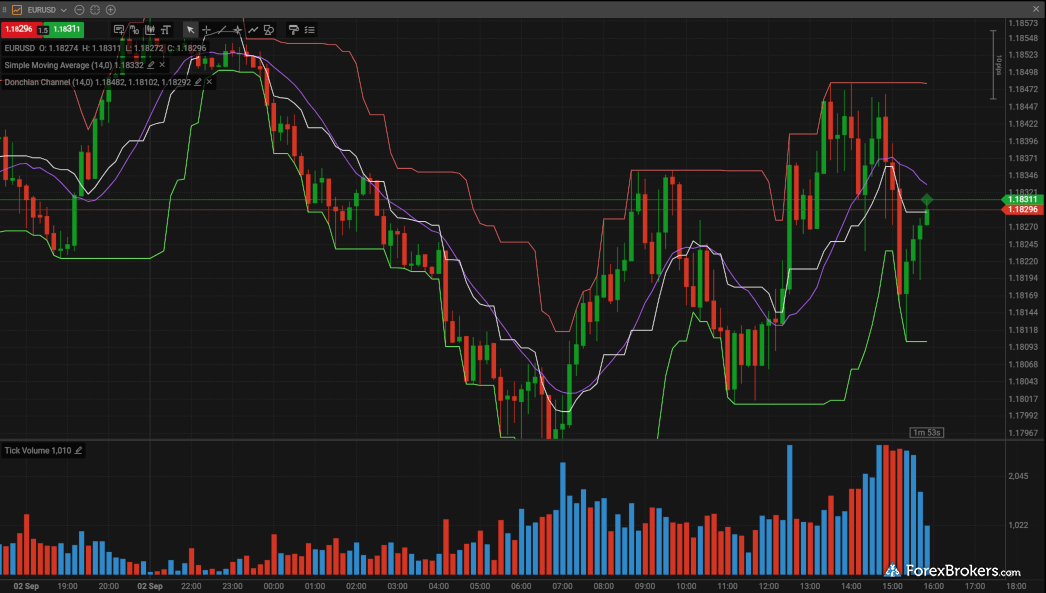Click the 1.5 spread value badge
This screenshot has height=593, width=1046.
pos(43,30)
